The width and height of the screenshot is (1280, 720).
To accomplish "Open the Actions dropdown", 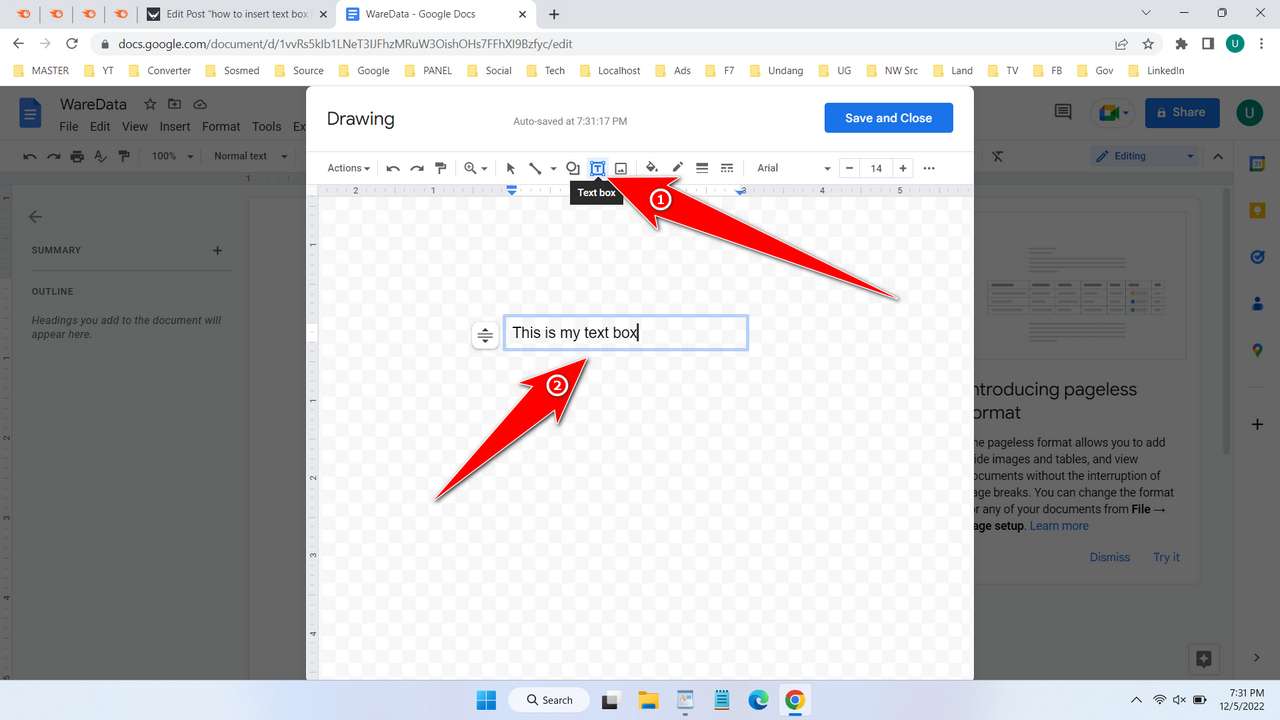I will pos(347,168).
